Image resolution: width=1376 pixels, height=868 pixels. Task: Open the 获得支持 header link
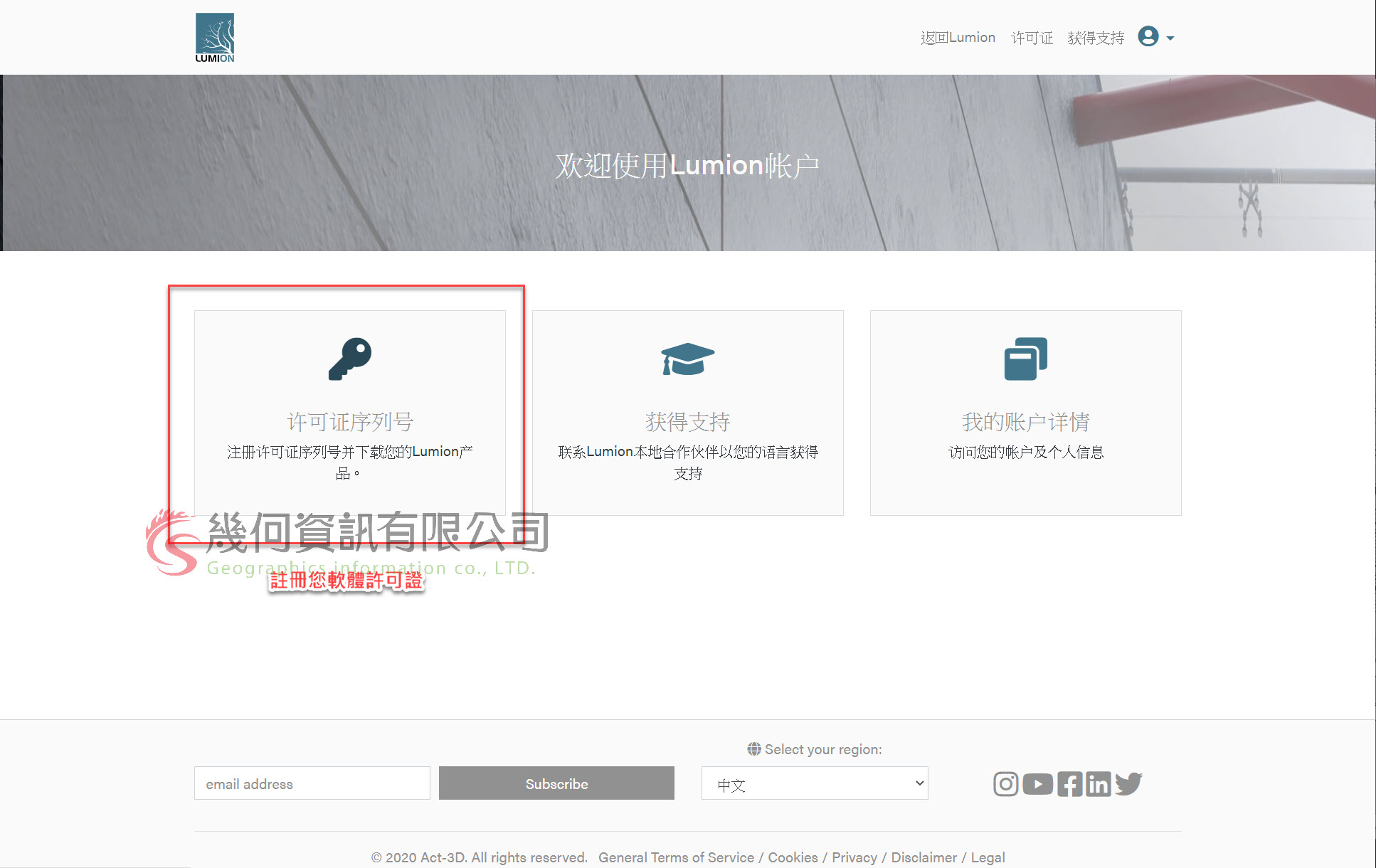(1096, 38)
